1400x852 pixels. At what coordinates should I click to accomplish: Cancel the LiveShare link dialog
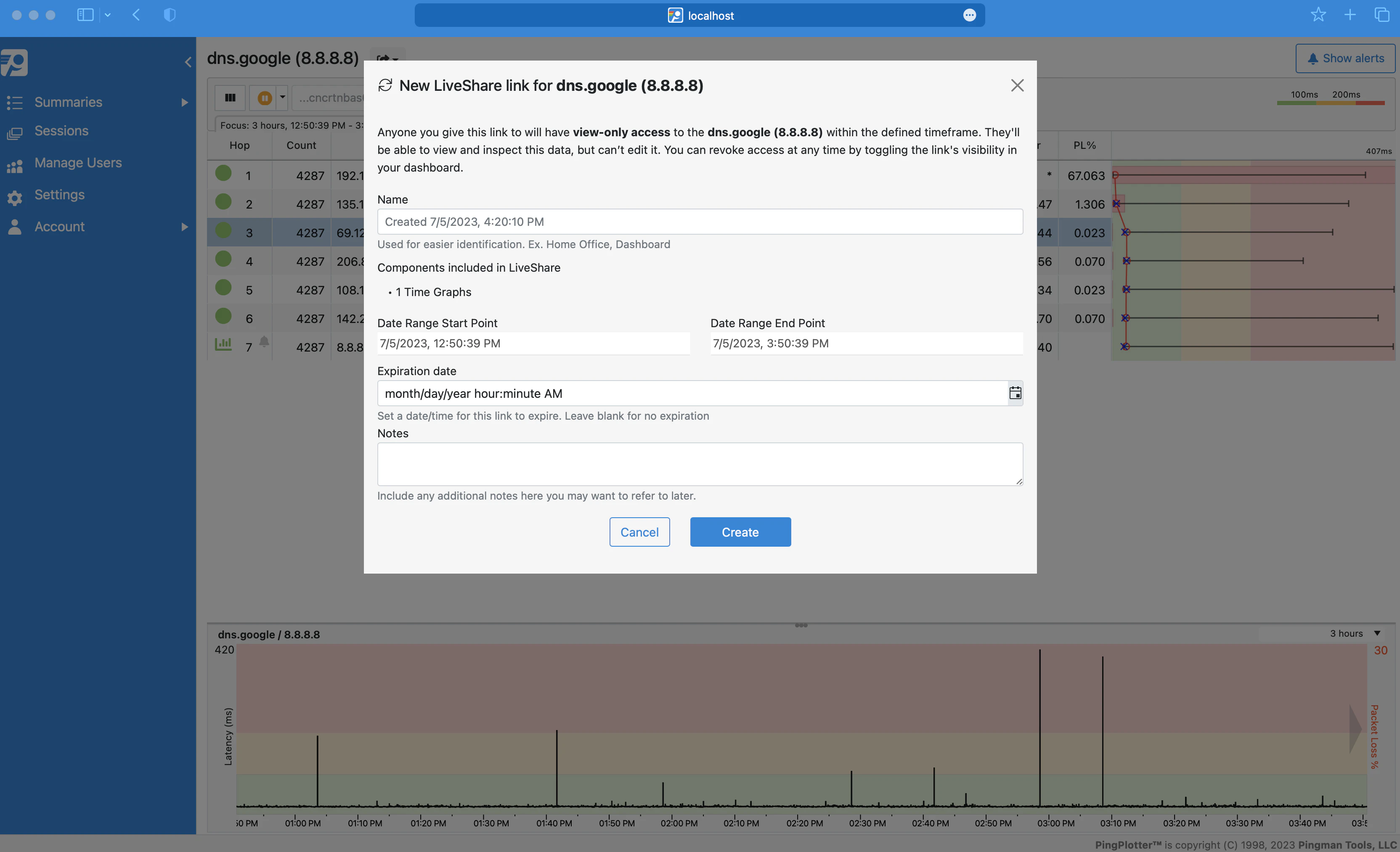(639, 532)
